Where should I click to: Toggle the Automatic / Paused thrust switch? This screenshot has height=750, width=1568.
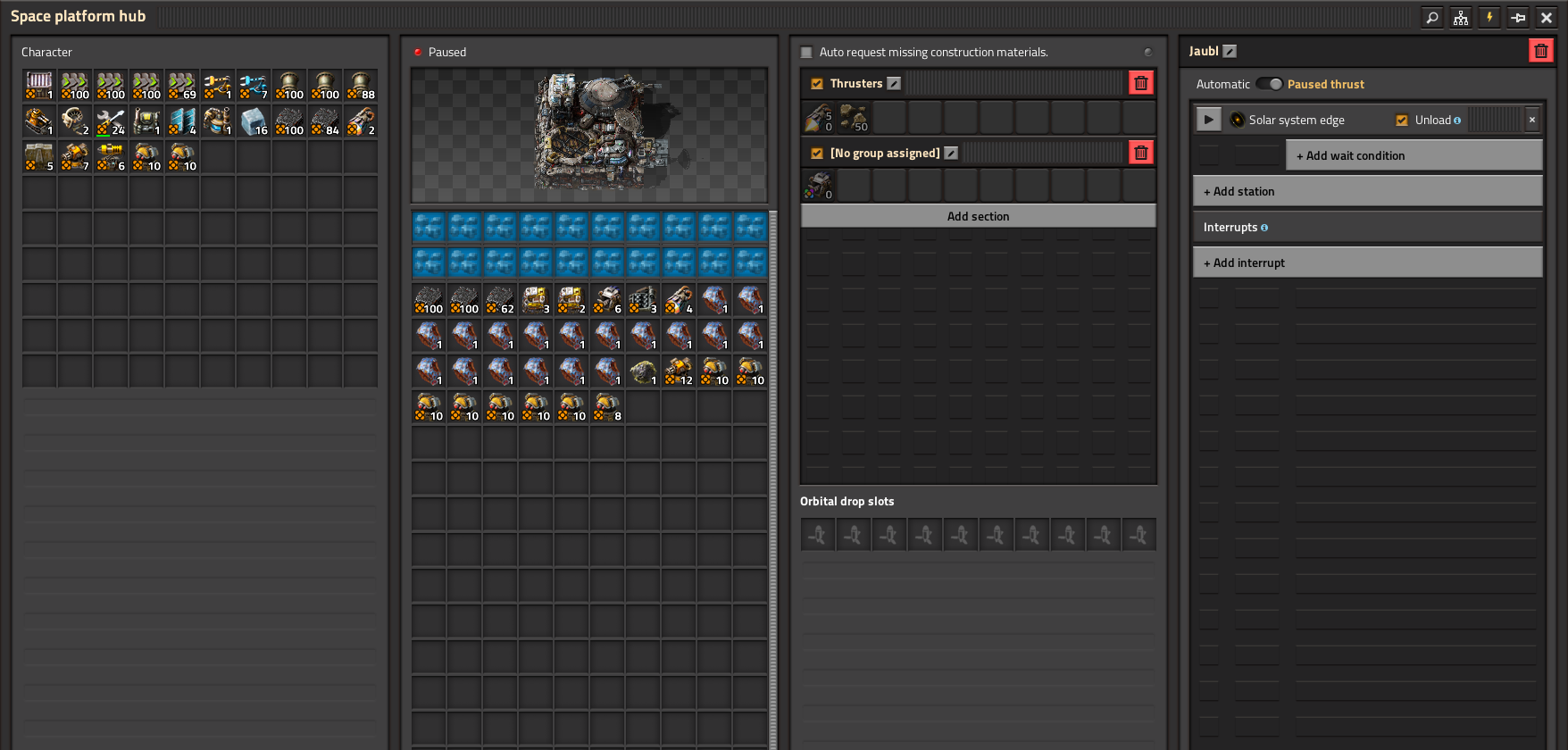point(1269,84)
